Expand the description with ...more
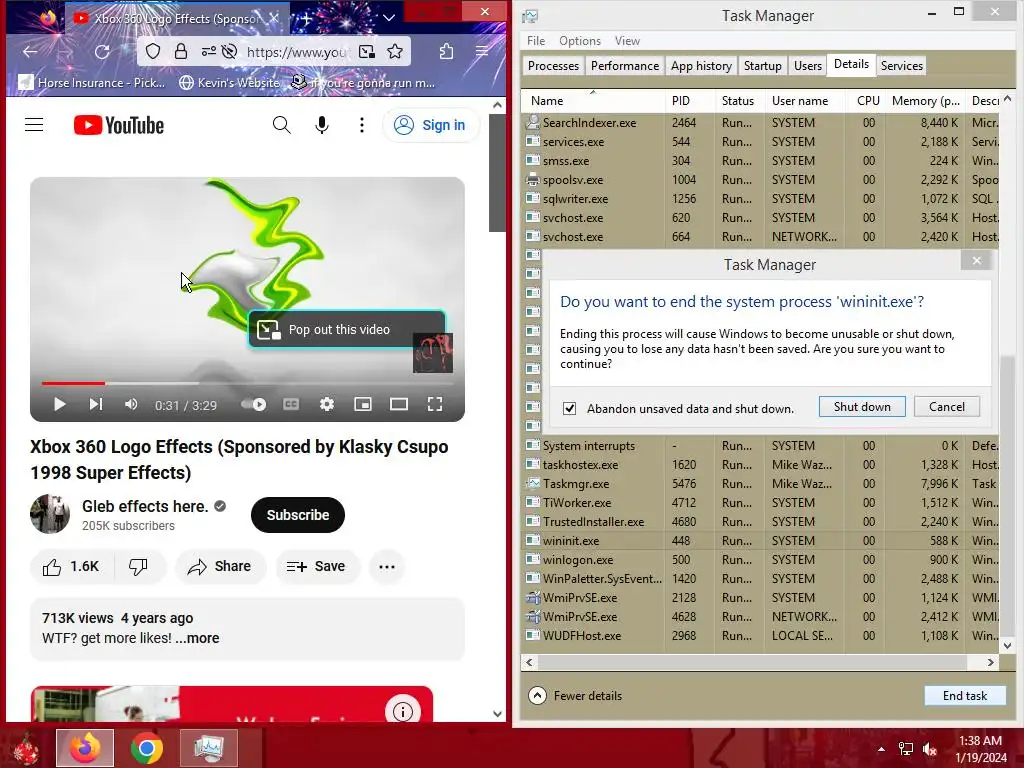This screenshot has height=768, width=1024. (197, 638)
